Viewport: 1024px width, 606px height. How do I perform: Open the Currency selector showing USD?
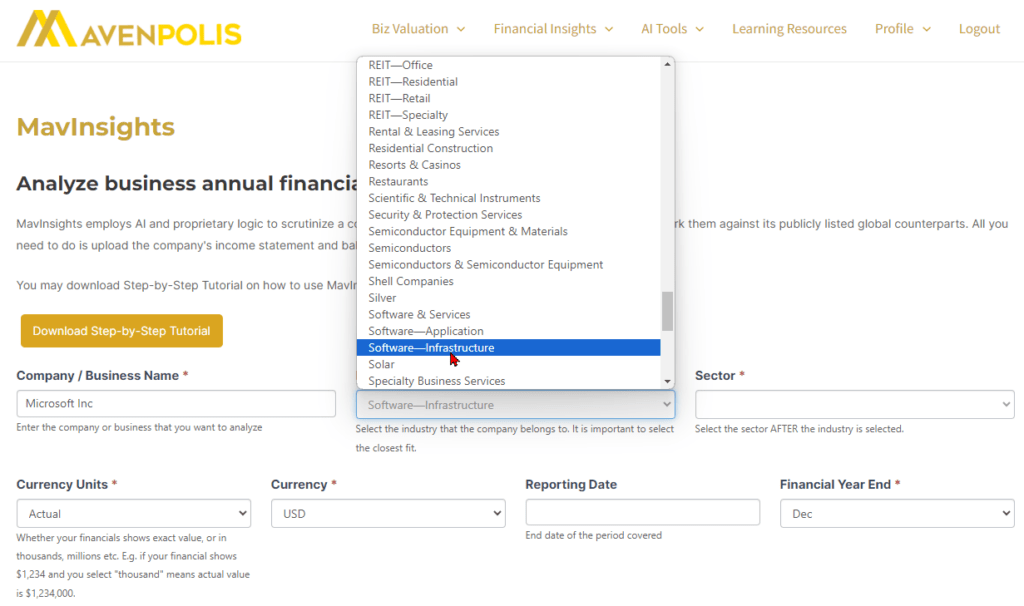pos(388,513)
